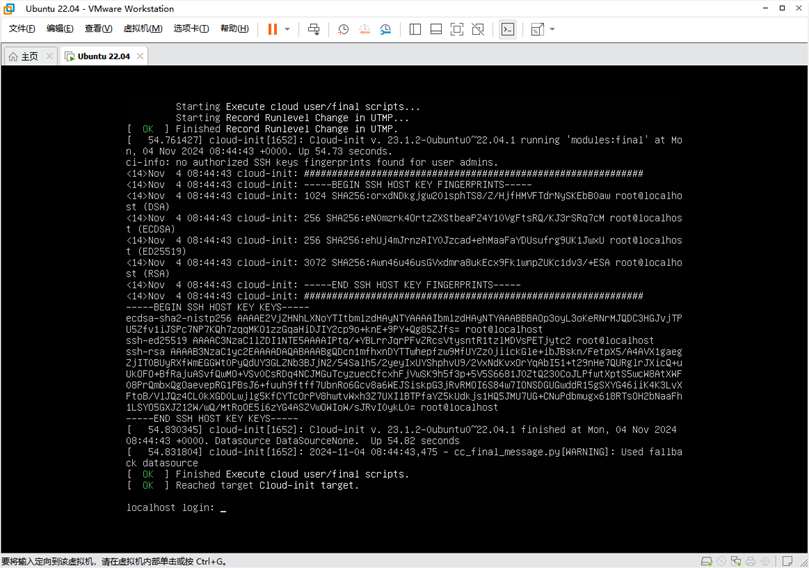
Task: Click the stretch guest display icon
Action: pos(537,29)
